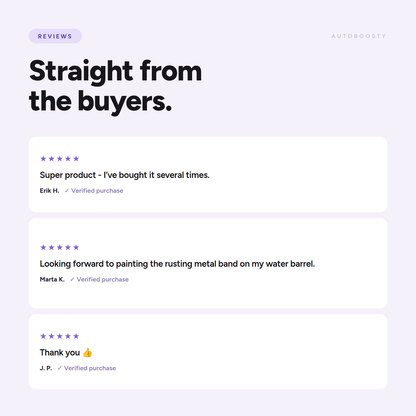
Task: Click the 'Thank you' review text
Action: click(60, 353)
